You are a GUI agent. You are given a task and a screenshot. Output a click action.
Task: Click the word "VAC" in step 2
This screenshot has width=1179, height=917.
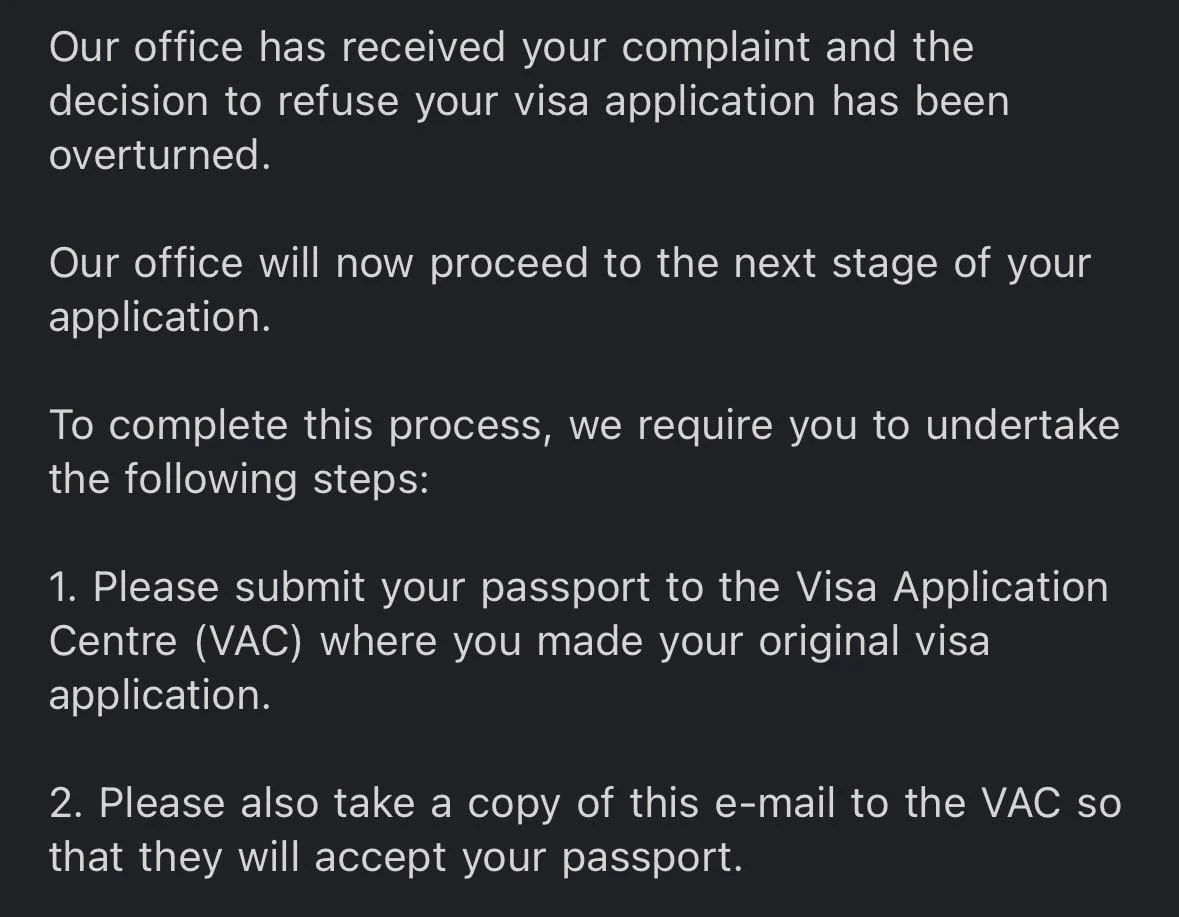(1021, 804)
